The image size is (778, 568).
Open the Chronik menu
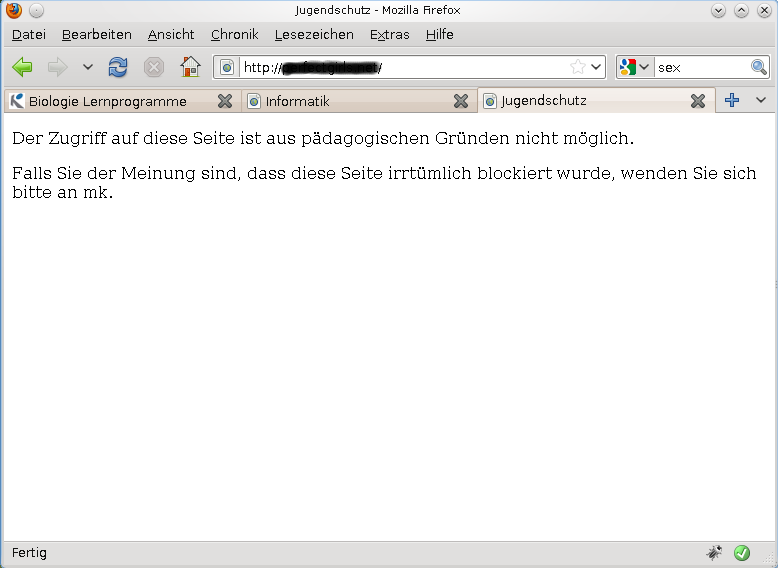pyautogui.click(x=234, y=34)
